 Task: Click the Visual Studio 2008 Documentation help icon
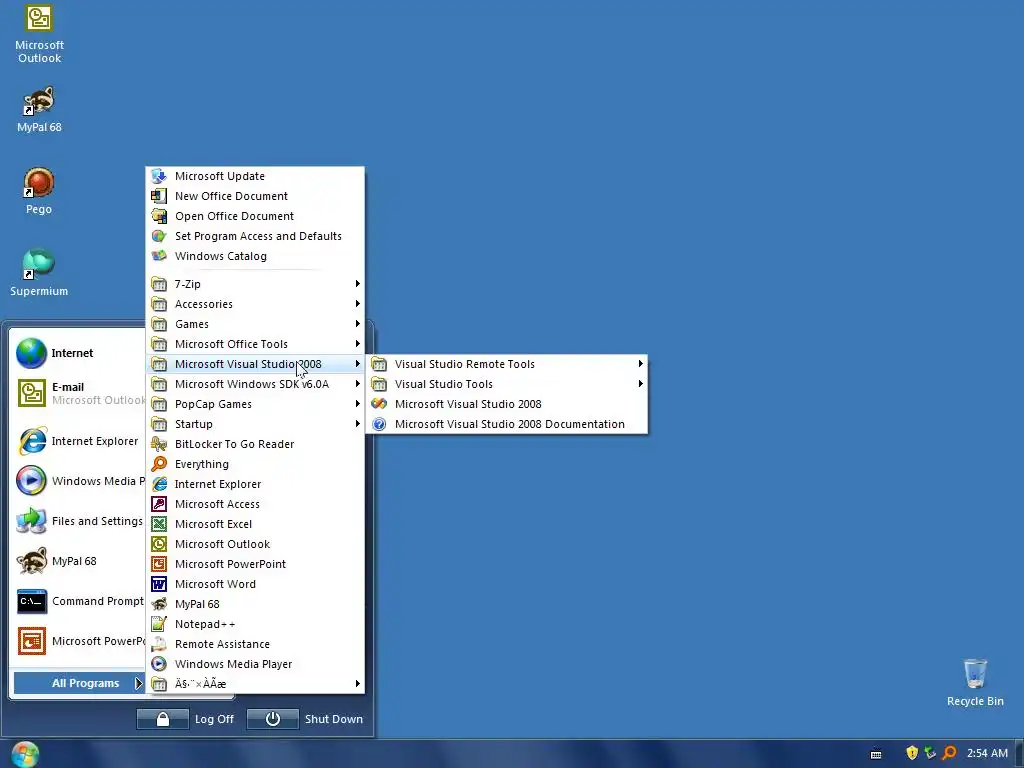(x=379, y=424)
